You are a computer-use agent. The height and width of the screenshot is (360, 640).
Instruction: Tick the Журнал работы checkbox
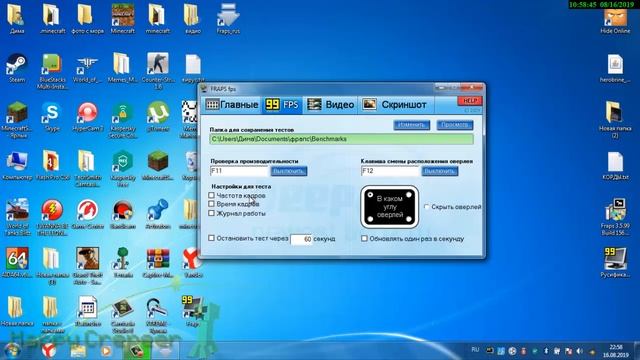pos(211,213)
